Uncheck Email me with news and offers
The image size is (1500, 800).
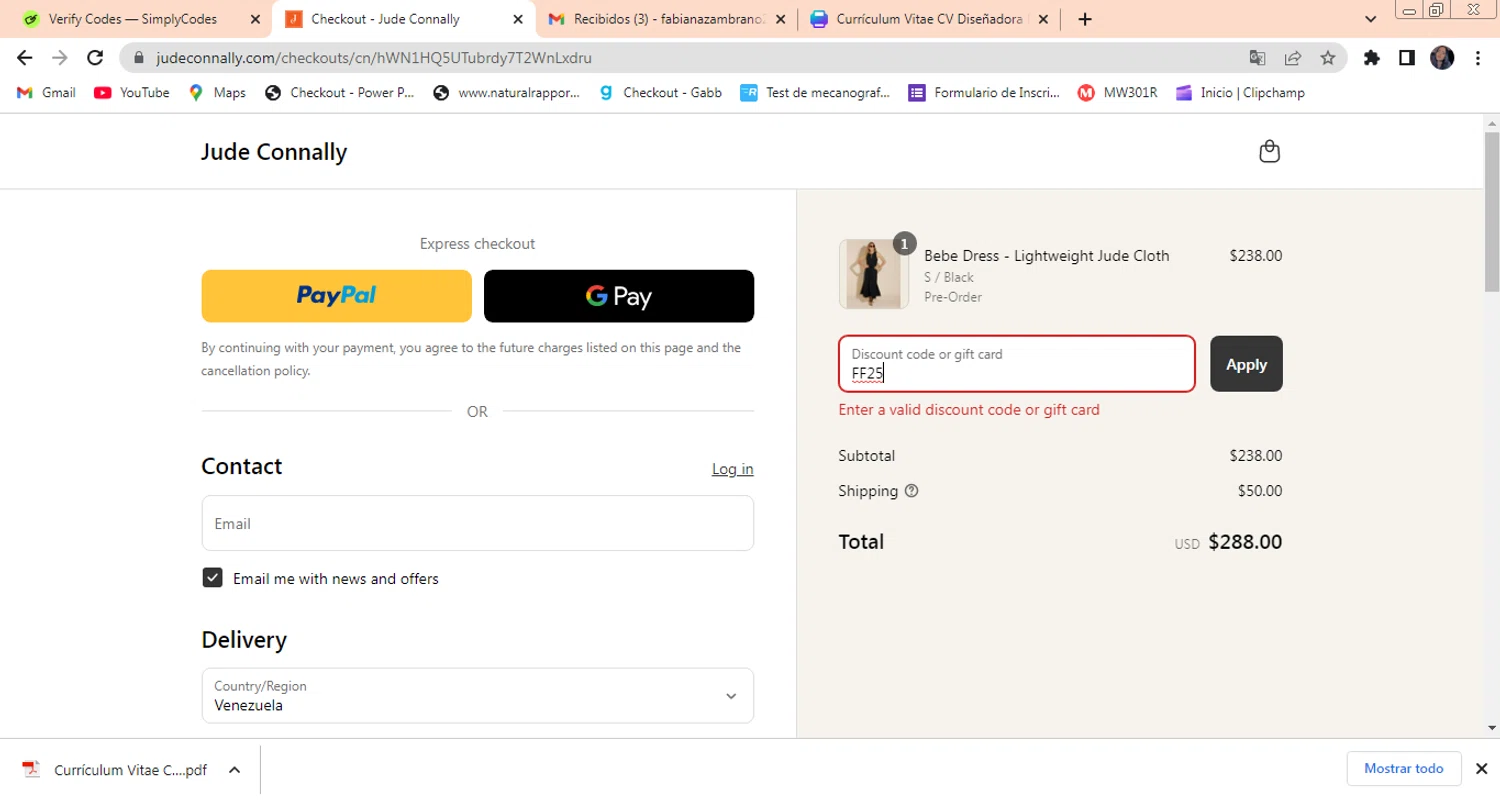click(x=212, y=578)
